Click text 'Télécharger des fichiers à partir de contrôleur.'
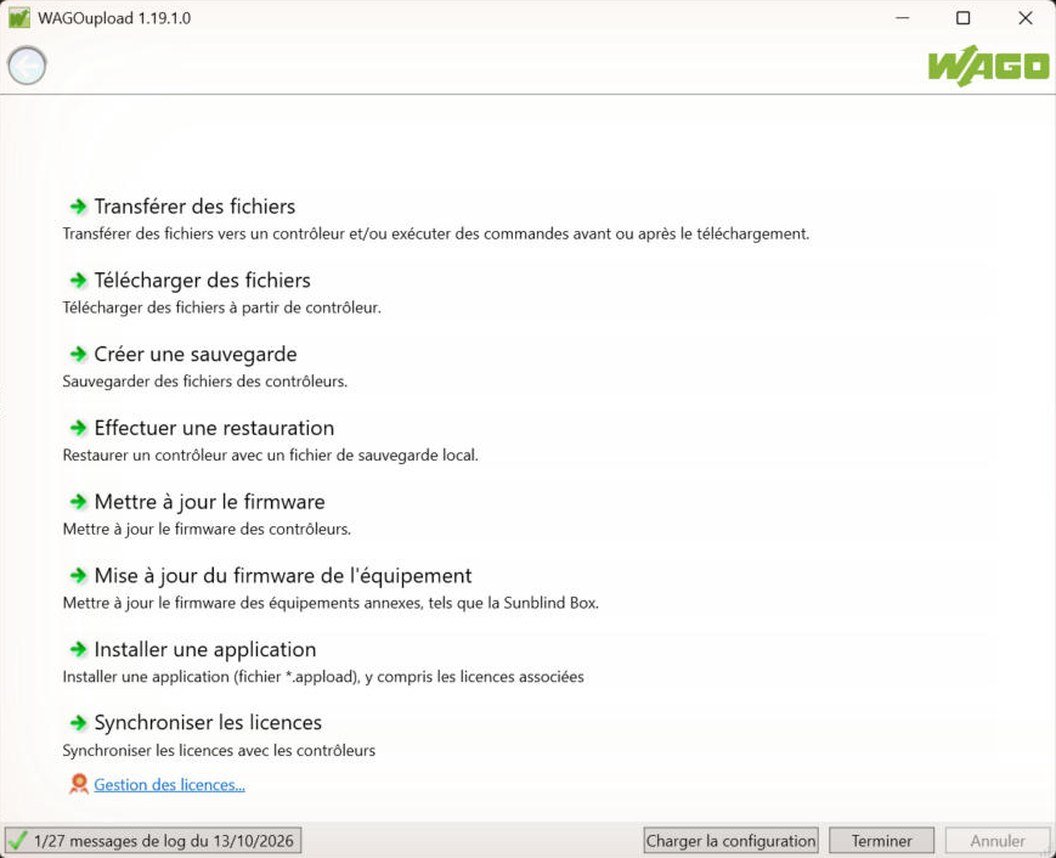The image size is (1056, 858). 222,308
